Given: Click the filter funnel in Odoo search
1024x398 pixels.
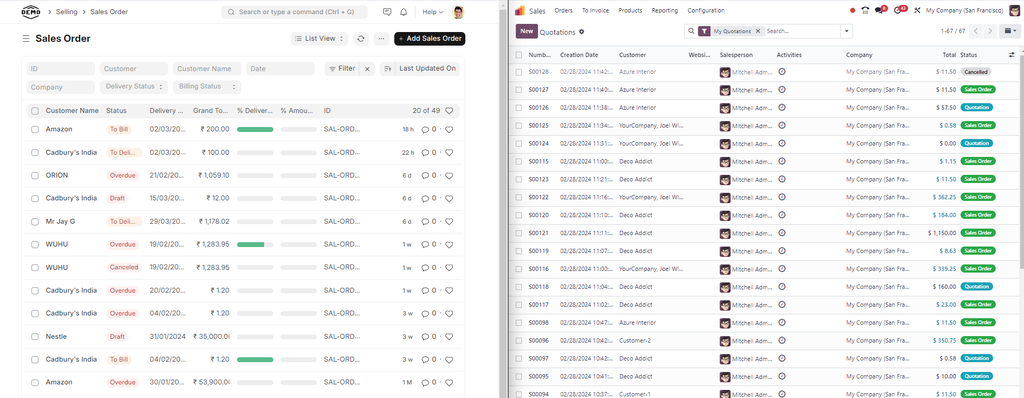Looking at the screenshot, I should point(704,31).
